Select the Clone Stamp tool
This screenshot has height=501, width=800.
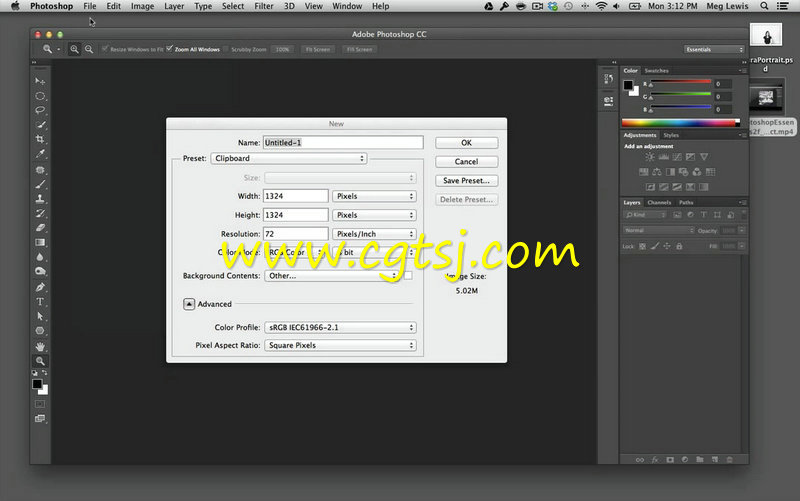(40, 198)
